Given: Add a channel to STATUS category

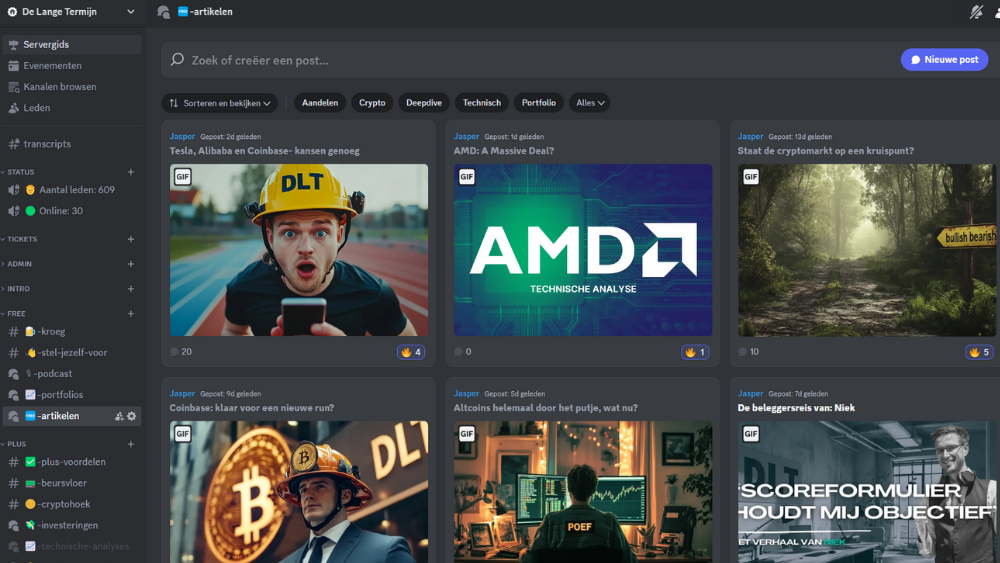Looking at the screenshot, I should tap(131, 172).
